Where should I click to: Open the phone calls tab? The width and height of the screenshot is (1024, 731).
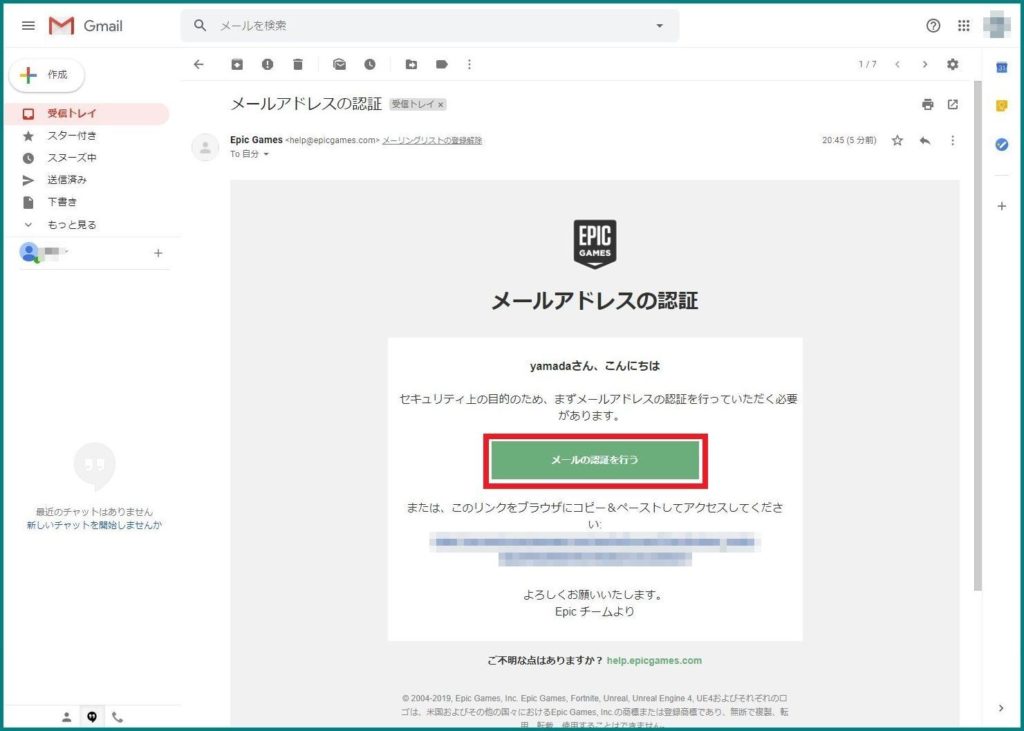tap(118, 717)
